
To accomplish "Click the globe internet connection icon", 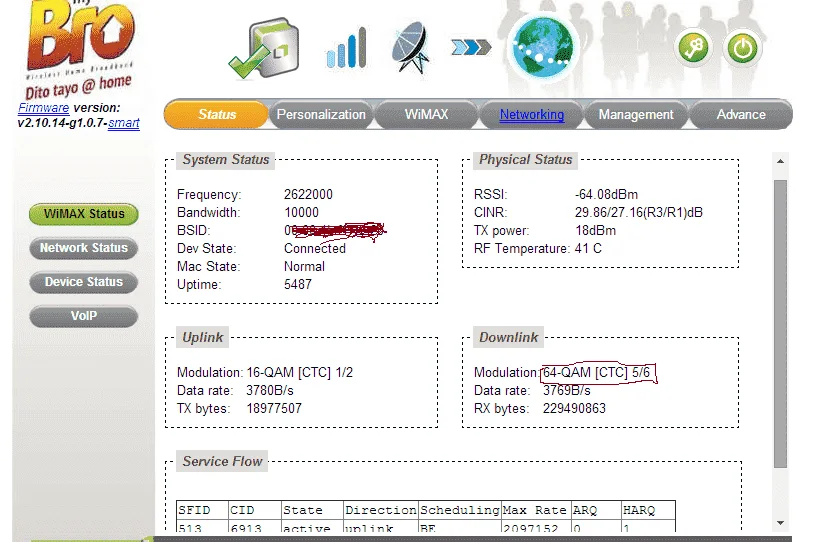I will (542, 48).
